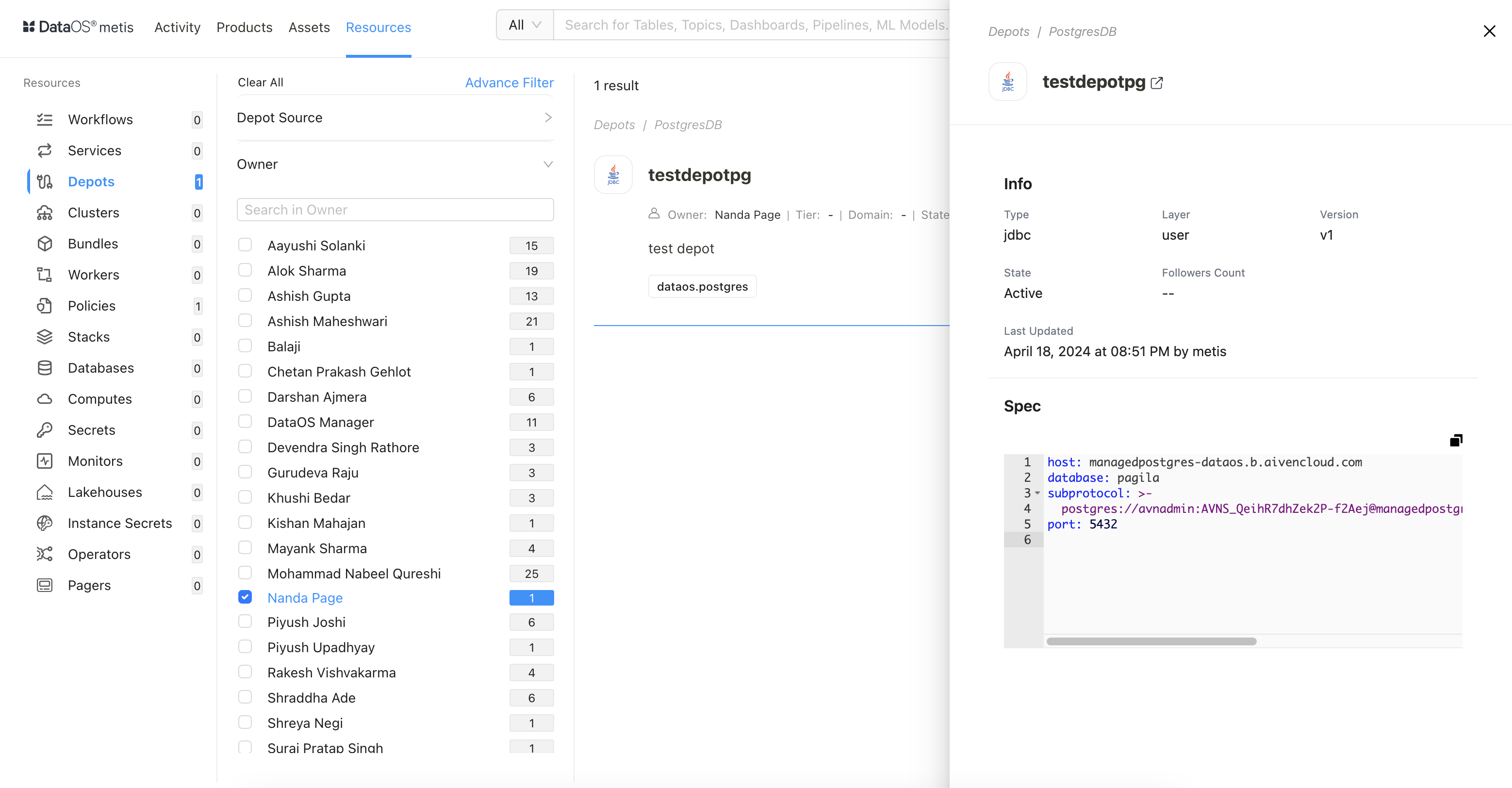Check the Alok Sharma owner filter
Screen dimensions: 1512x788
(x=246, y=270)
